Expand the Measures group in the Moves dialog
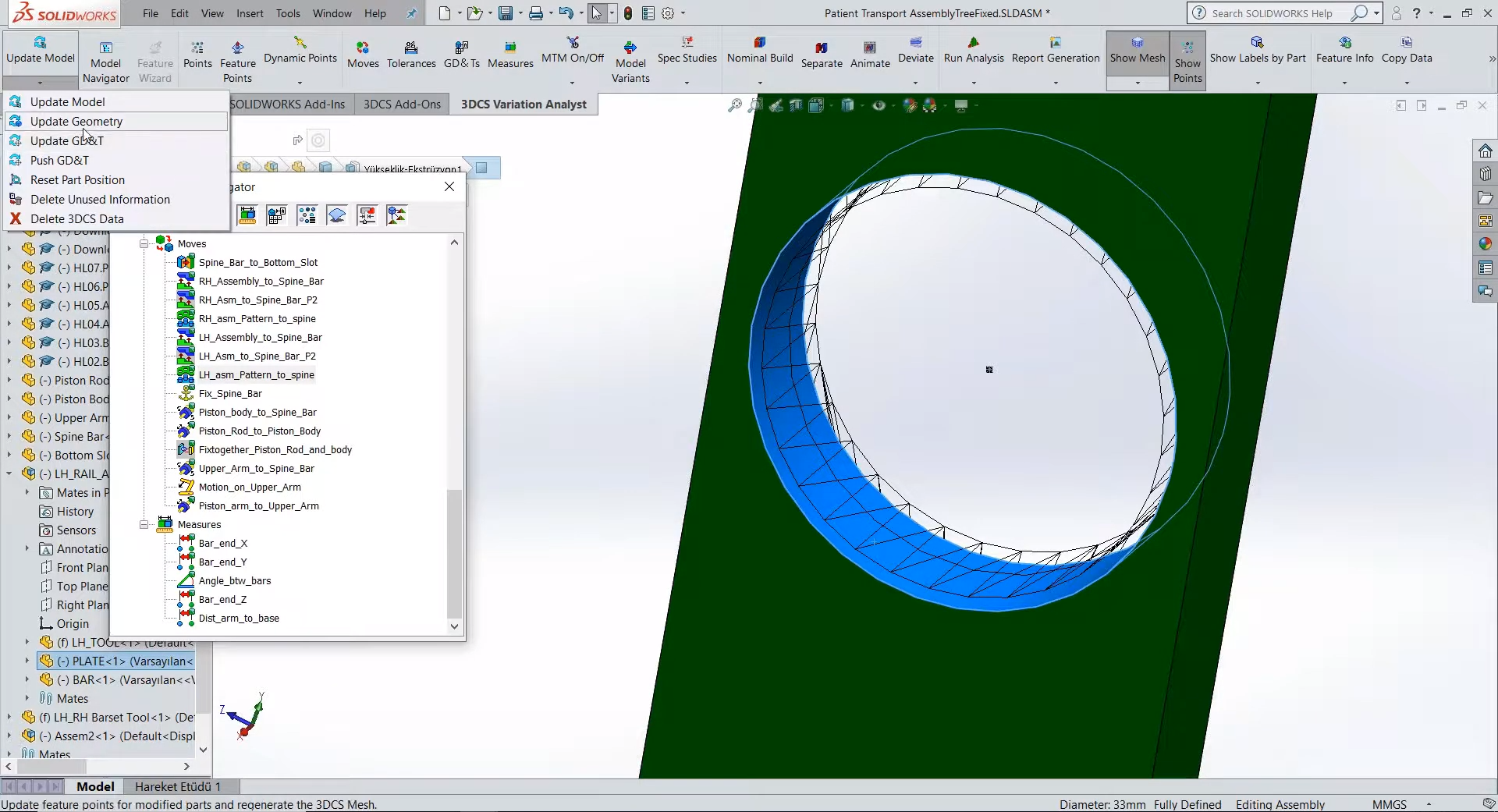 click(x=144, y=524)
